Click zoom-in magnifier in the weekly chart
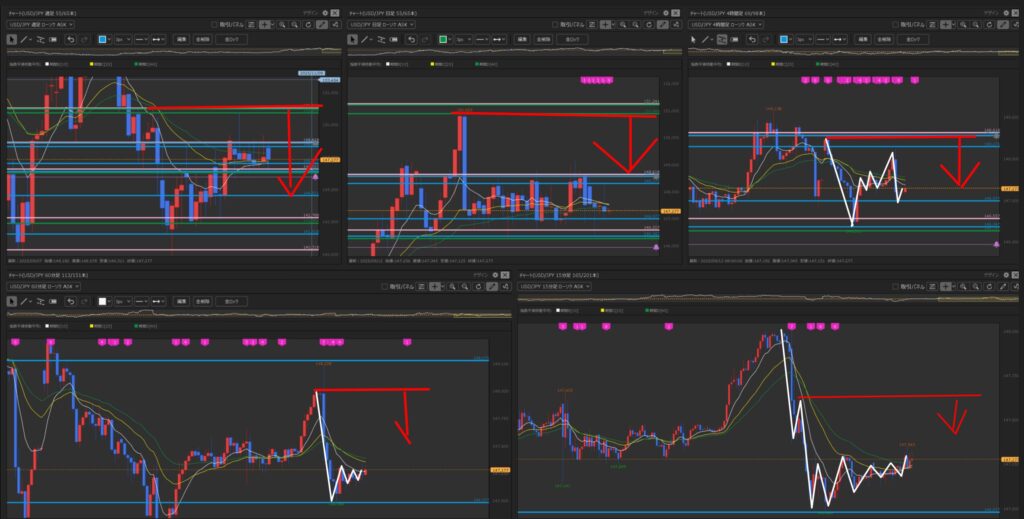This screenshot has height=519, width=1024. point(281,24)
